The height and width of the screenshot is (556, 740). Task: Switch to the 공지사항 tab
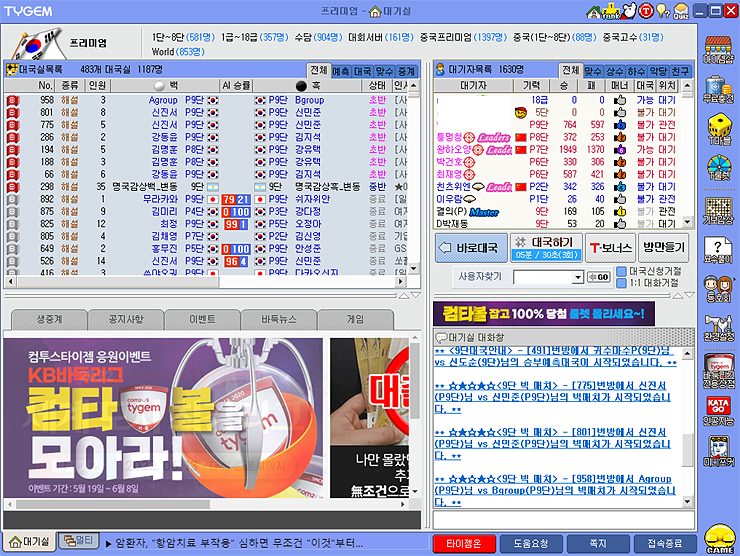point(126,320)
